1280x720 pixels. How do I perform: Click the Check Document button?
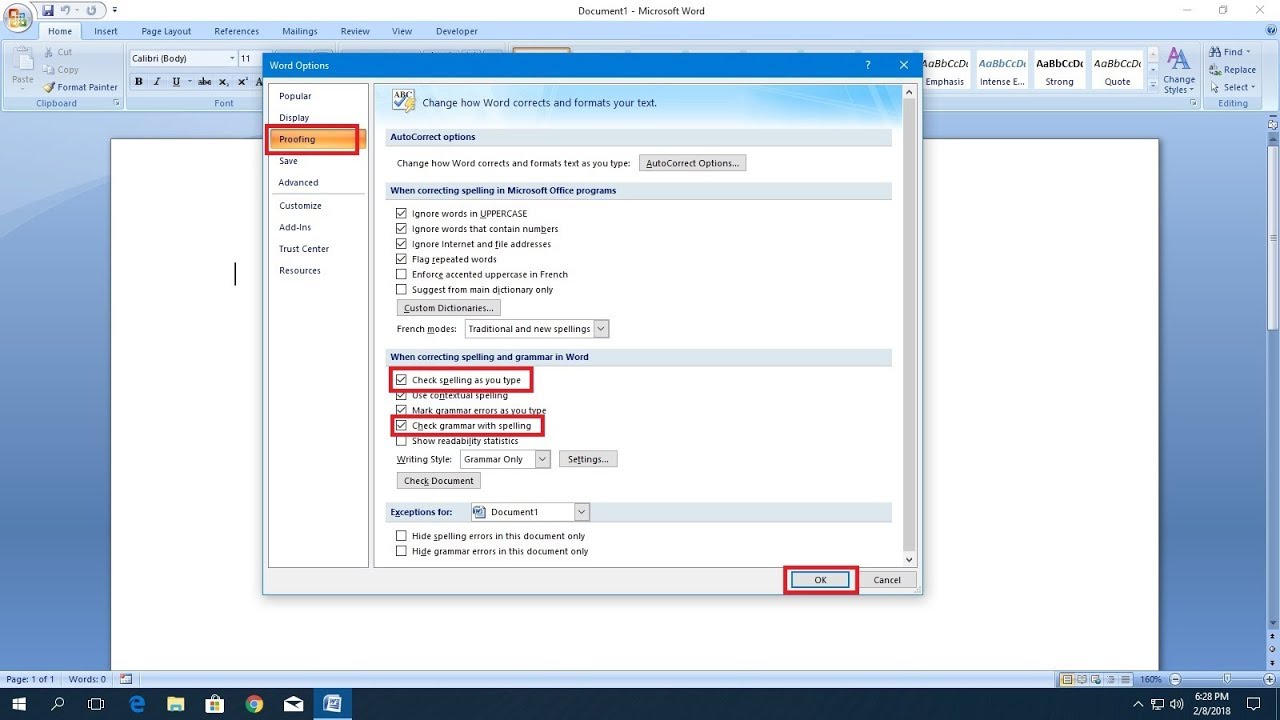[x=439, y=481]
